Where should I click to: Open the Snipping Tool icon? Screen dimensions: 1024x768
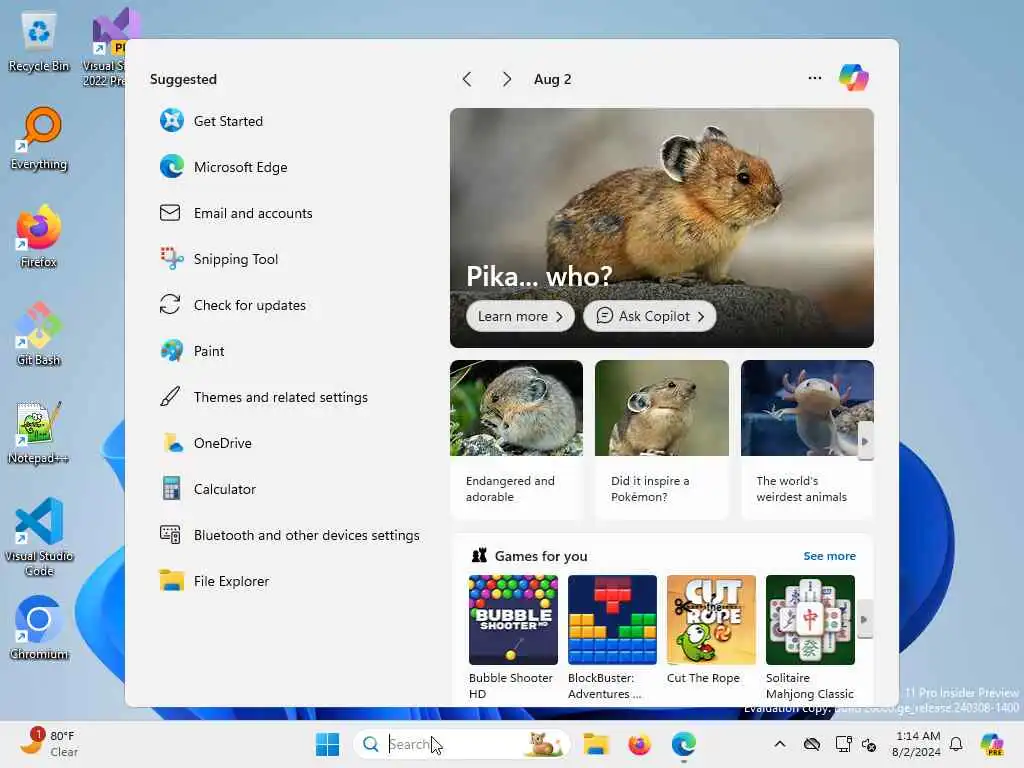172,259
